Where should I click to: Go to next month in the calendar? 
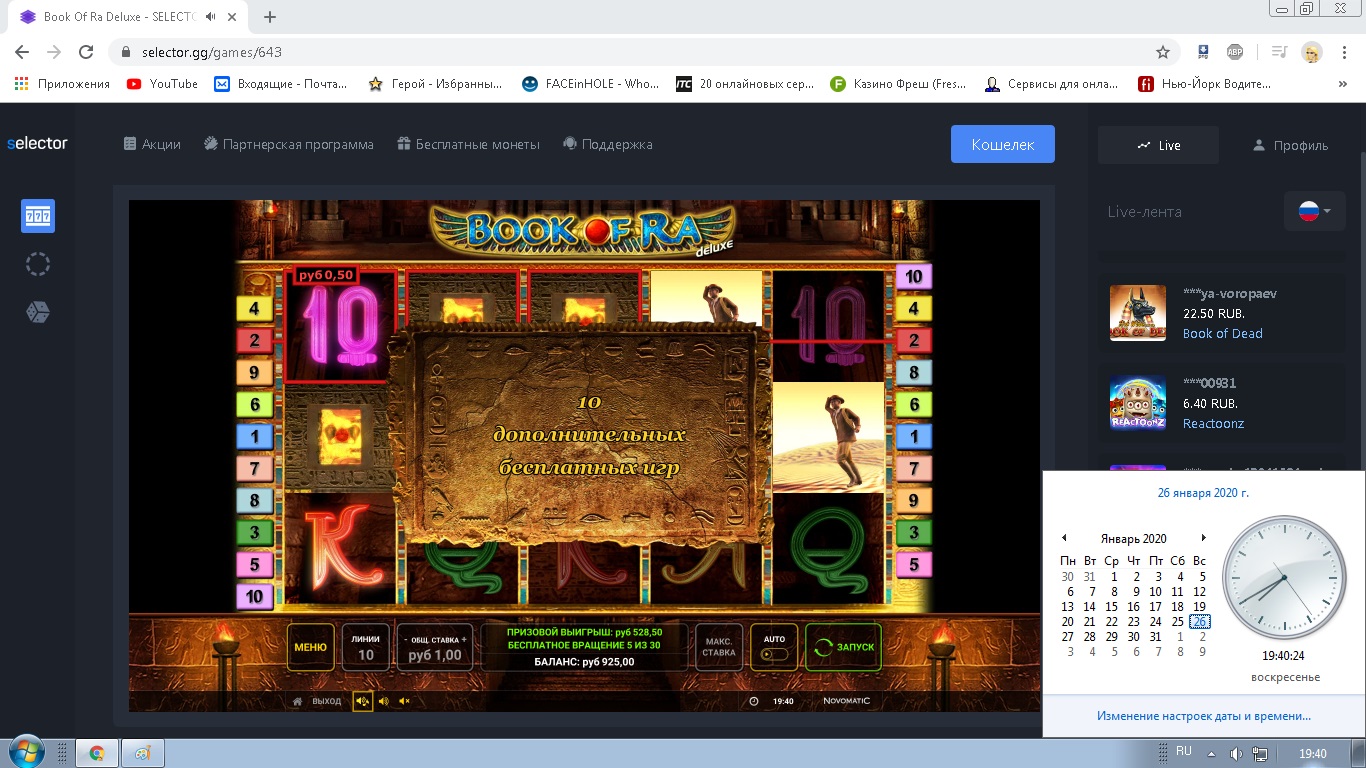[x=1203, y=538]
